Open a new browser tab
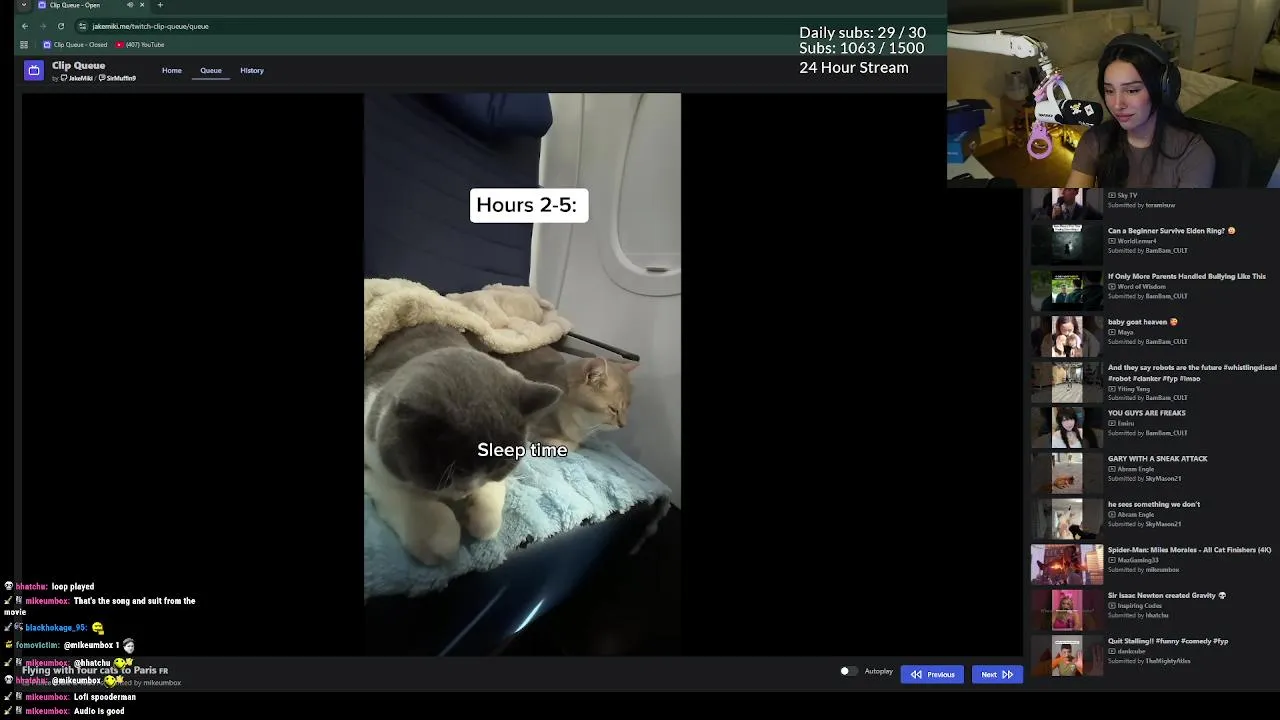This screenshot has height=720, width=1280. [160, 5]
